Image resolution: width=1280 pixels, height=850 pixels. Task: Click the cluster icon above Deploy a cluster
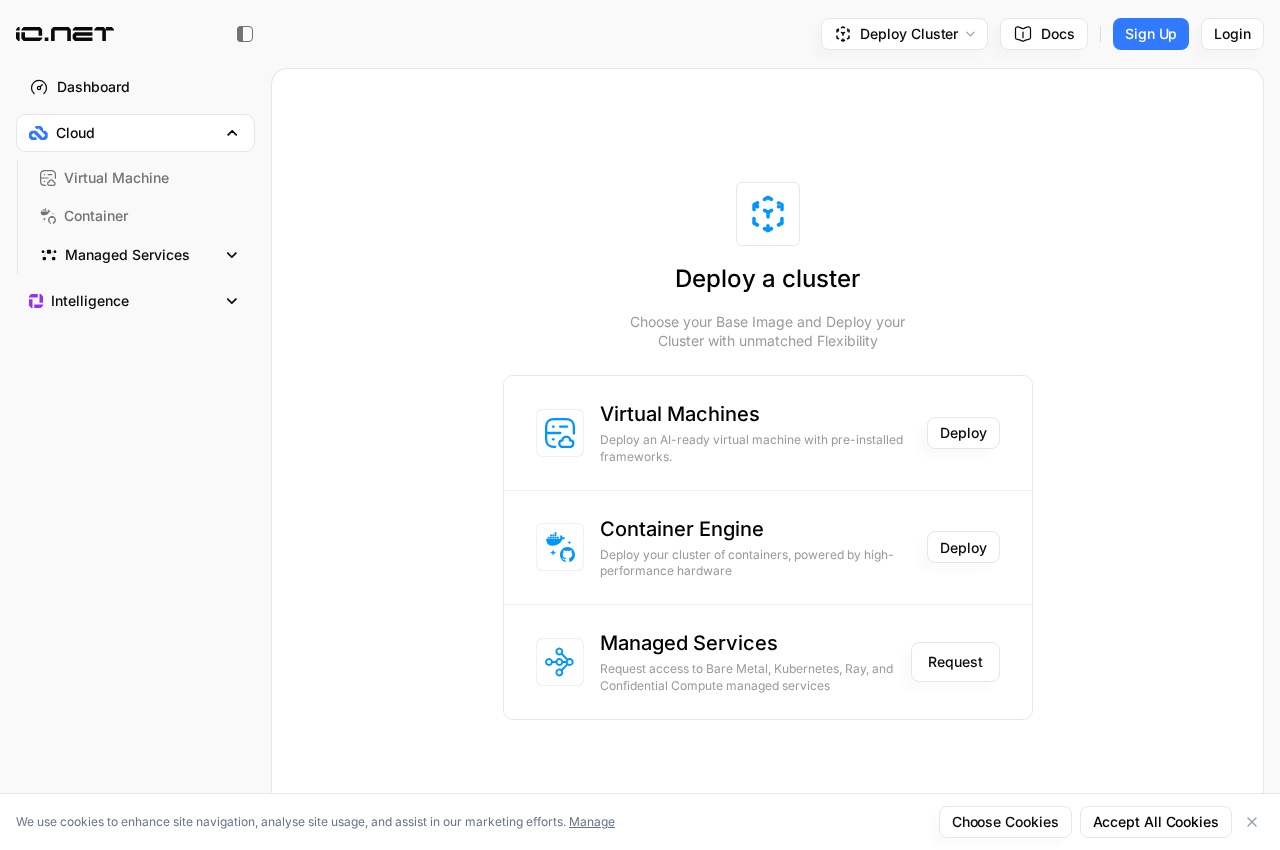point(768,214)
